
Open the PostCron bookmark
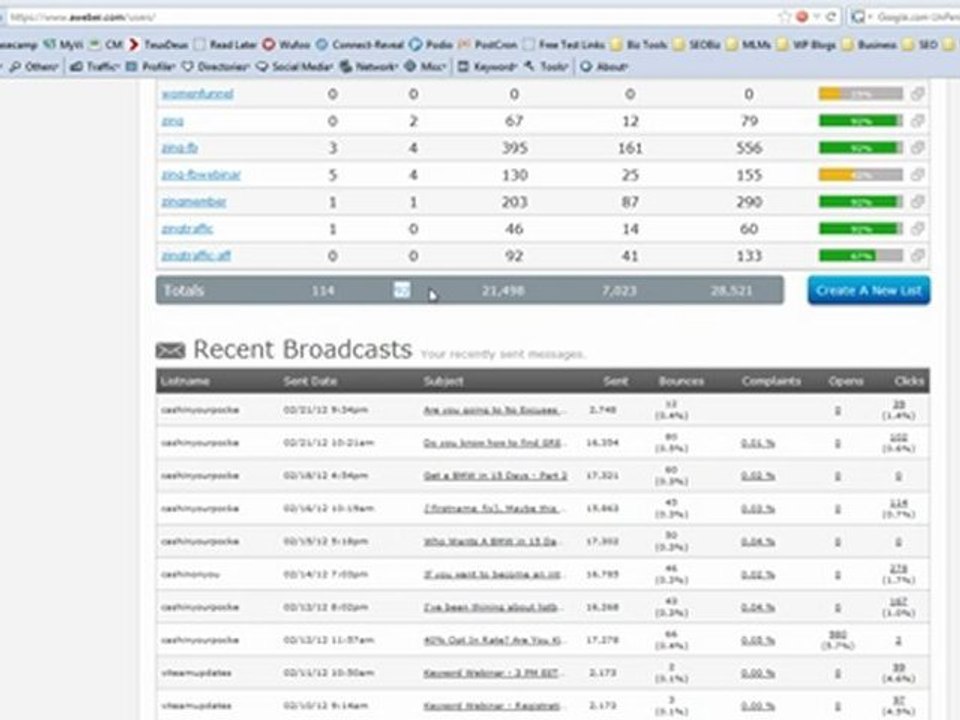(488, 44)
